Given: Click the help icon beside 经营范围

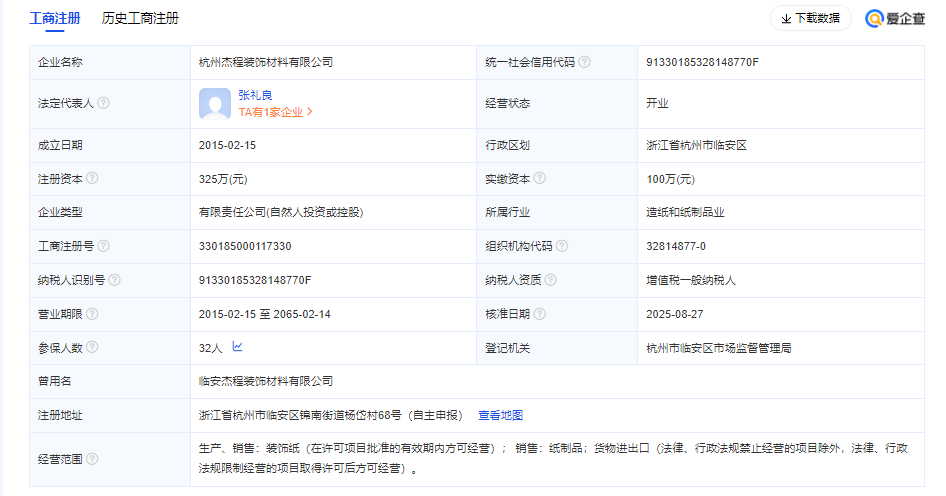Looking at the screenshot, I should [92, 459].
